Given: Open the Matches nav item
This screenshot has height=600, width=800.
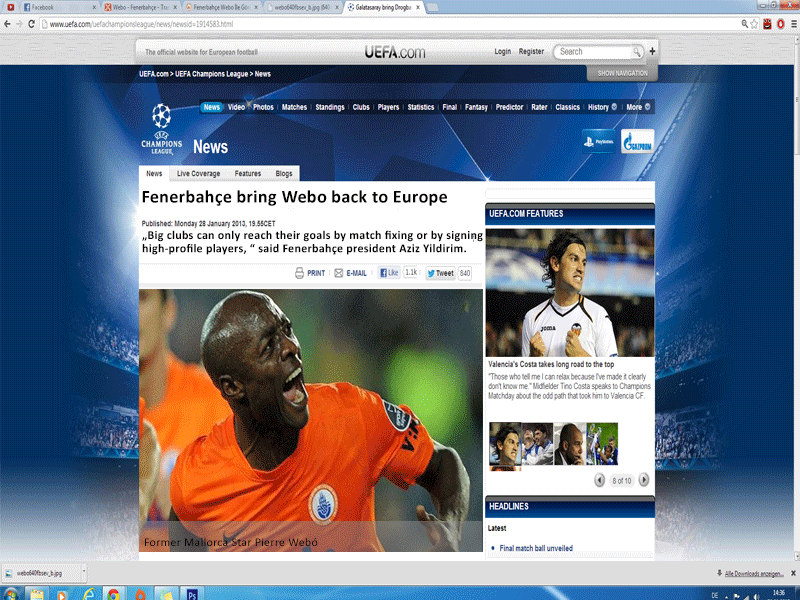Looking at the screenshot, I should tap(294, 107).
